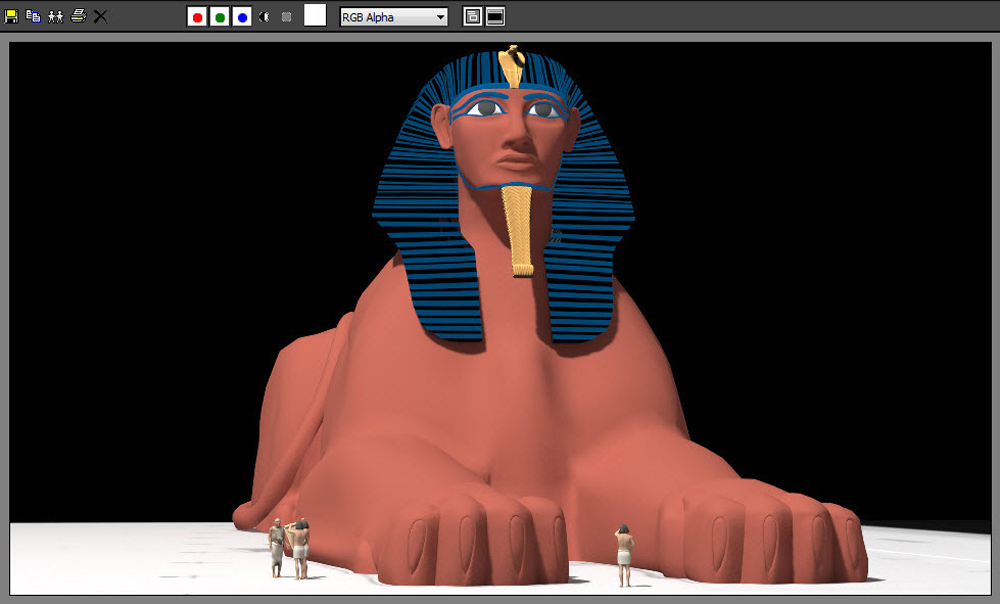Viewport: 1000px width, 604px height.
Task: Toggle the blue channel display
Action: (242, 17)
